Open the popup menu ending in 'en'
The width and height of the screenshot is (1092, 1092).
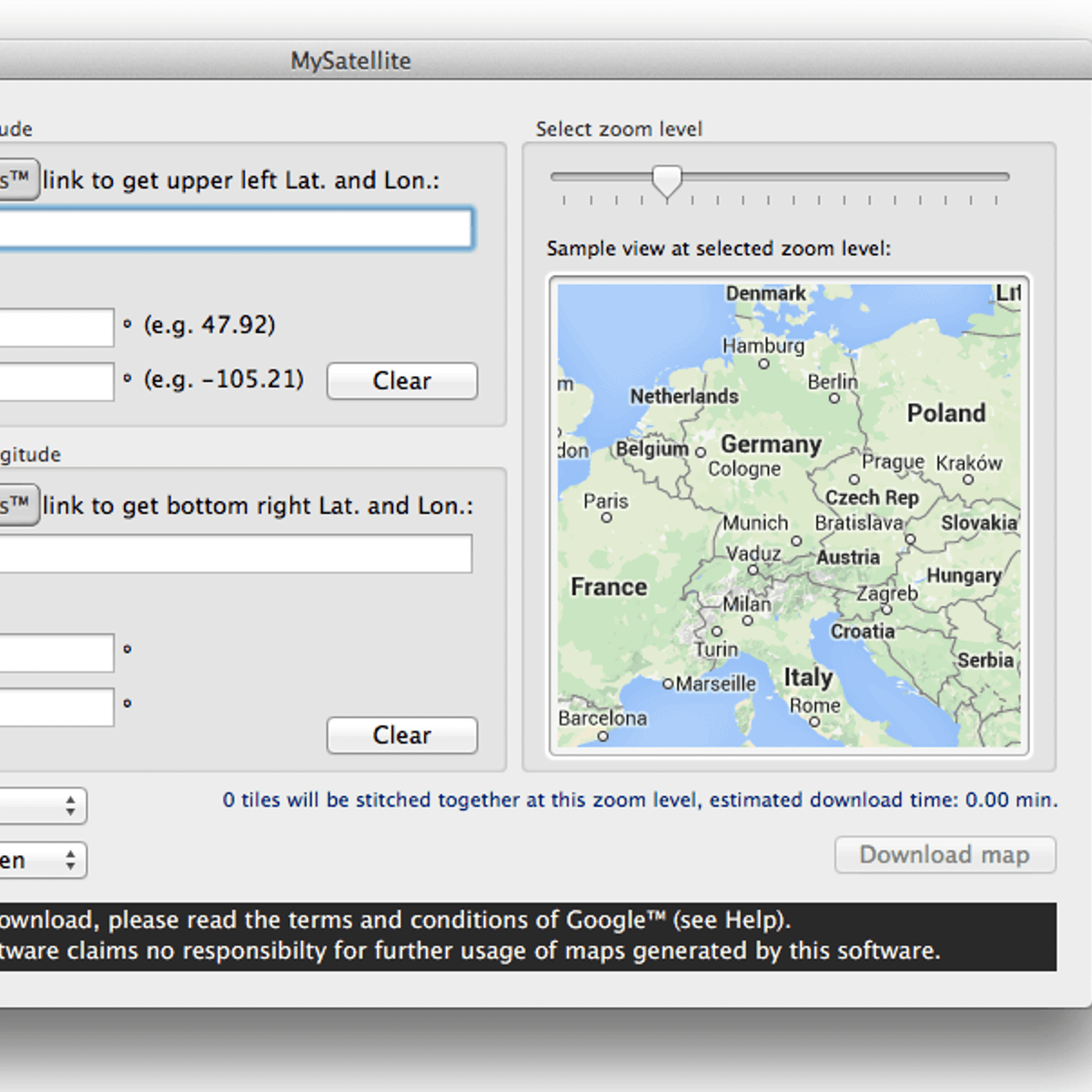pyautogui.click(x=43, y=860)
